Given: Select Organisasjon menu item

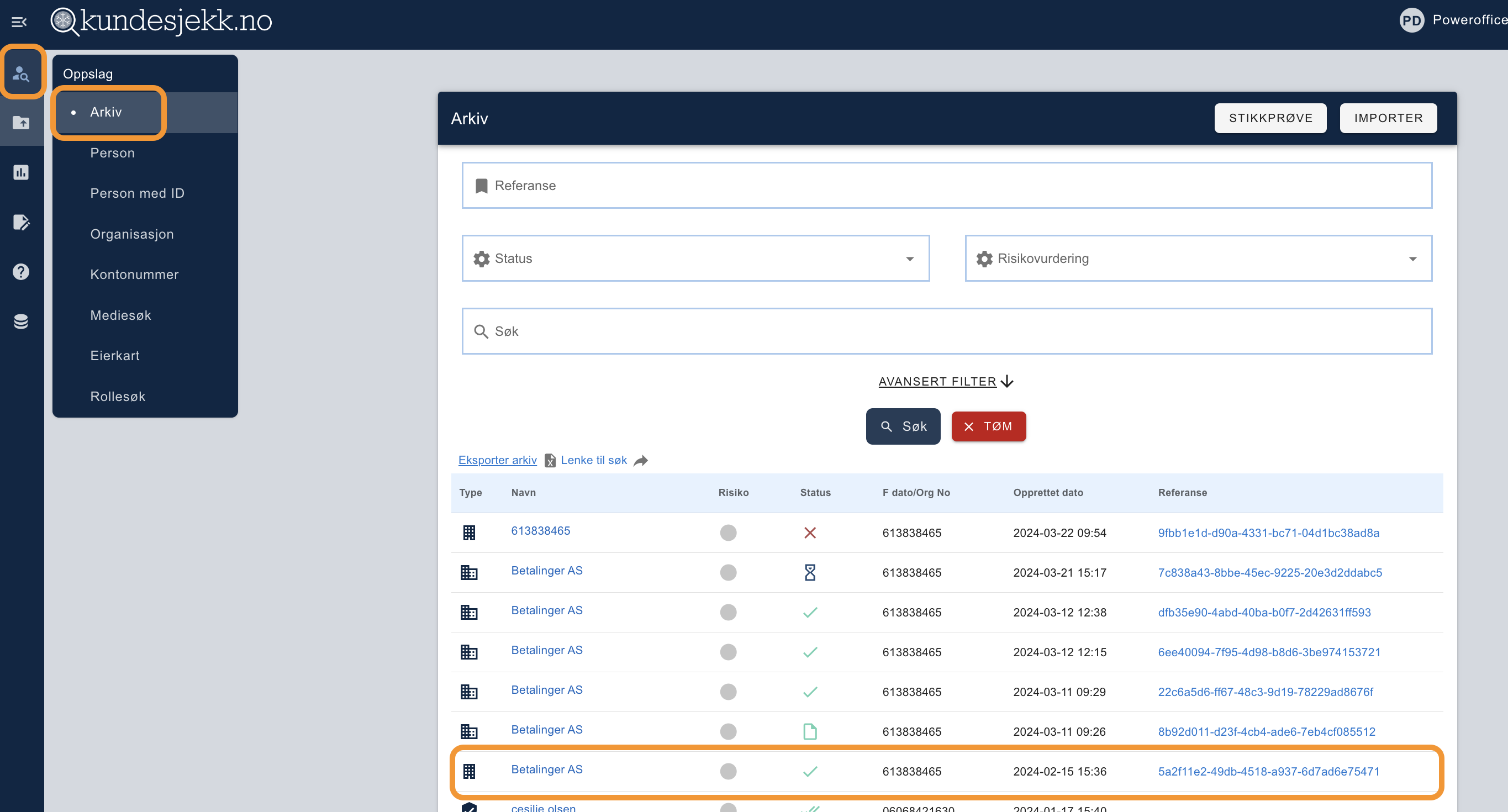Looking at the screenshot, I should (131, 234).
